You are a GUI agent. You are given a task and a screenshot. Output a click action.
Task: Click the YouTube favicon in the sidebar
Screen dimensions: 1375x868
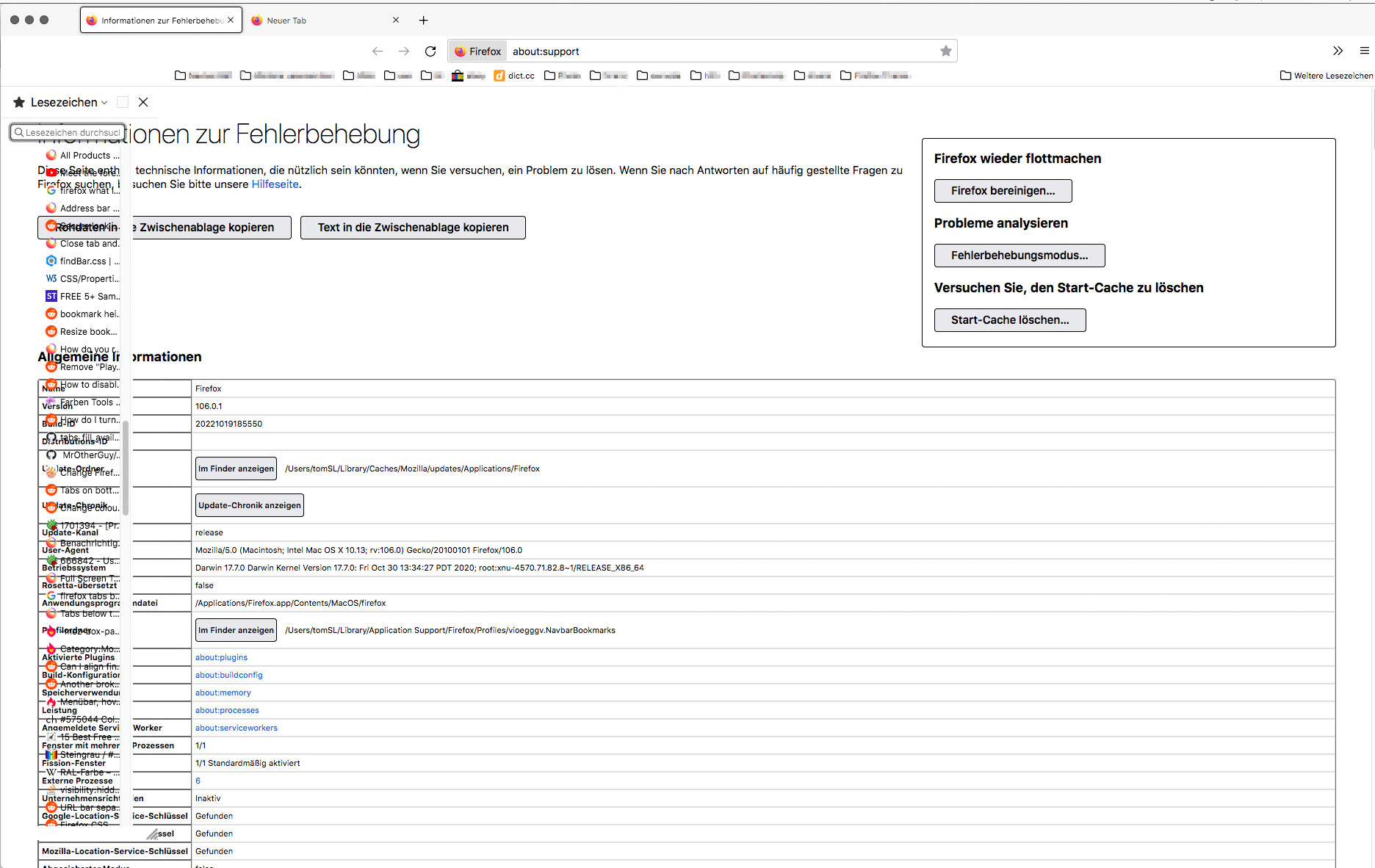pos(51,173)
